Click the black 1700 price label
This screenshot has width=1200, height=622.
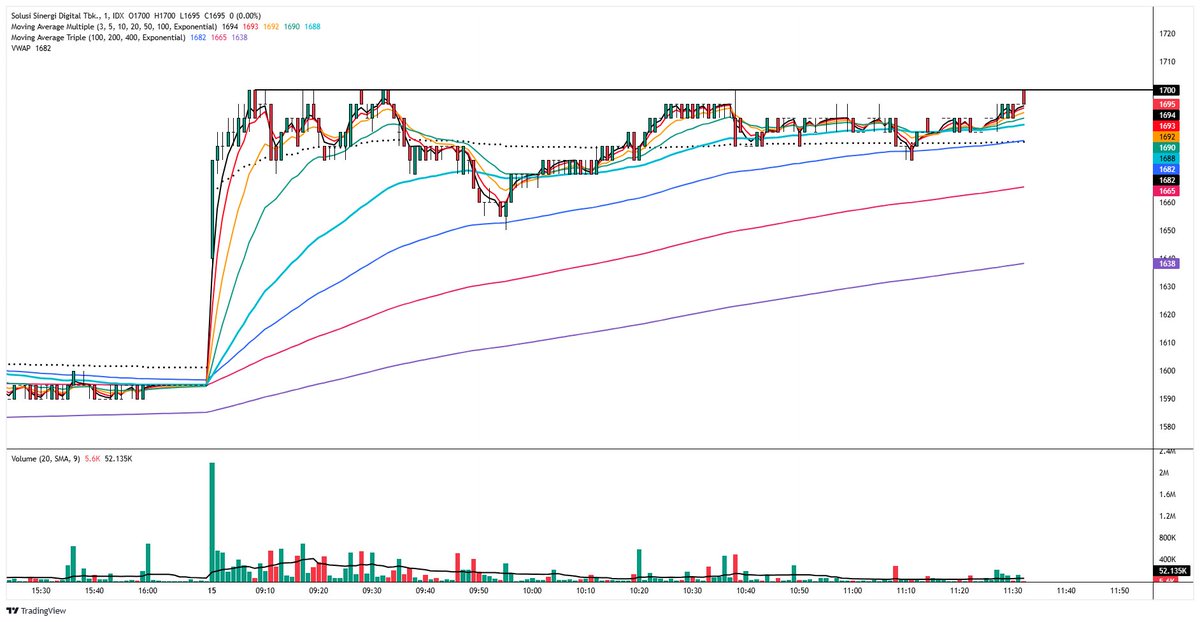pyautogui.click(x=1167, y=90)
